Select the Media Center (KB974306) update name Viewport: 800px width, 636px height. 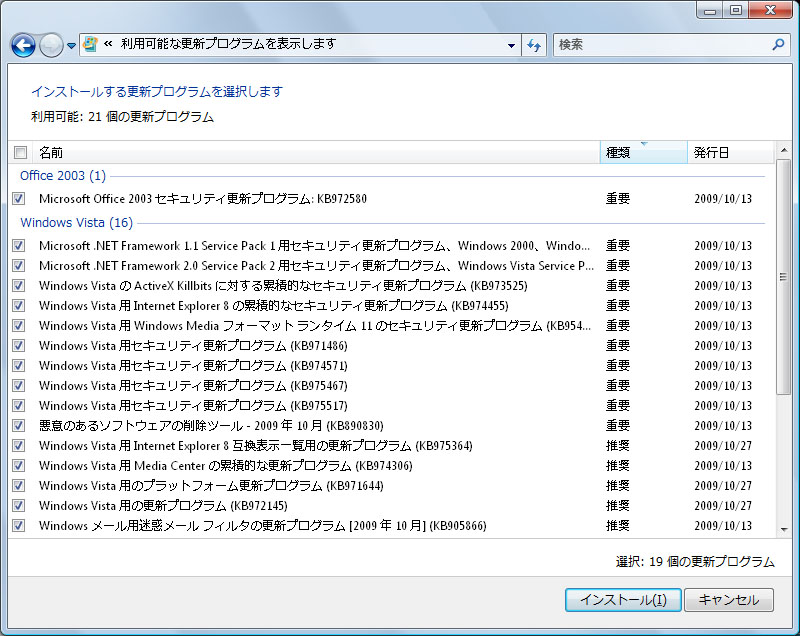(226, 465)
